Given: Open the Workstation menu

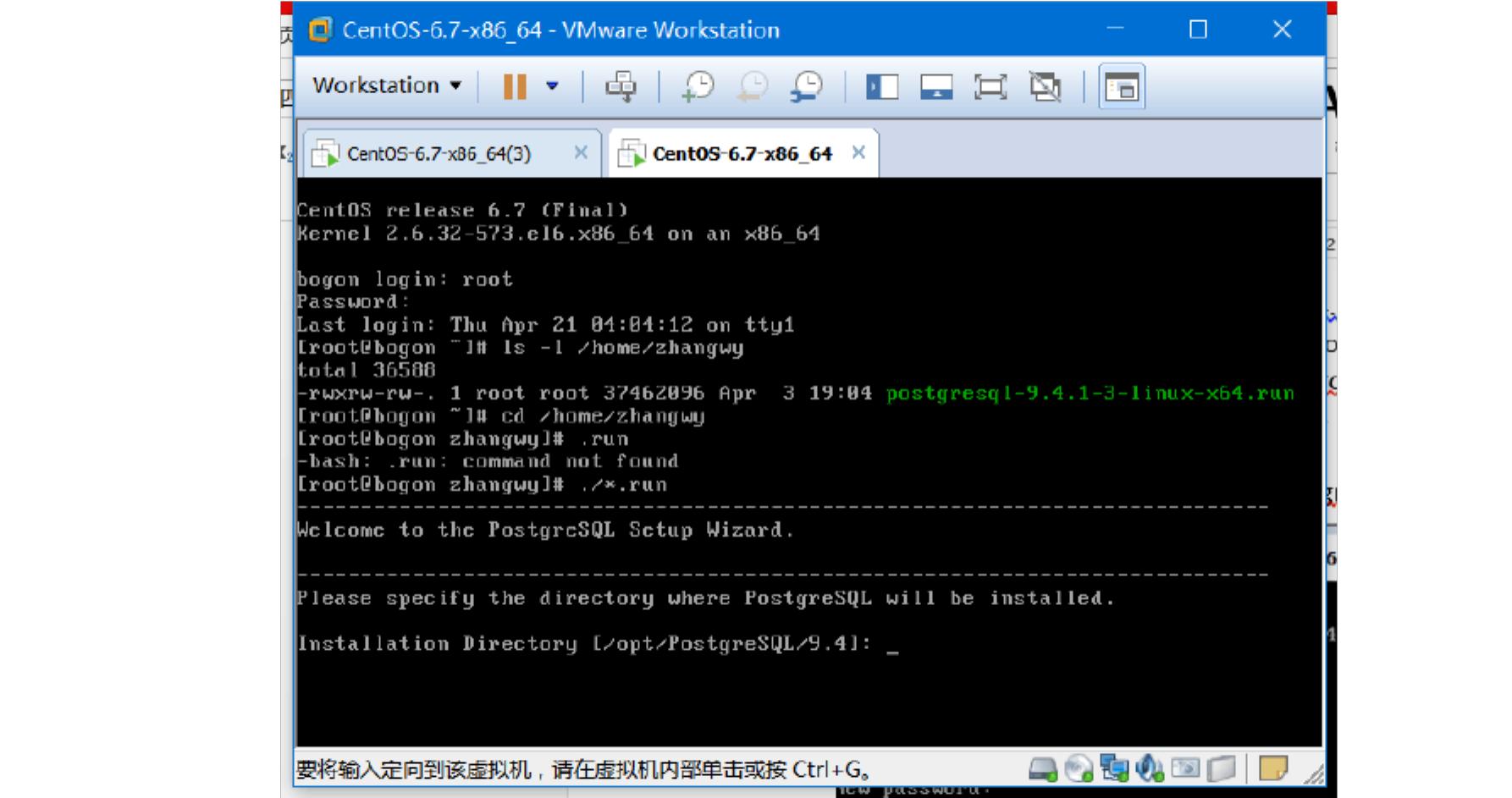Looking at the screenshot, I should (x=387, y=85).
